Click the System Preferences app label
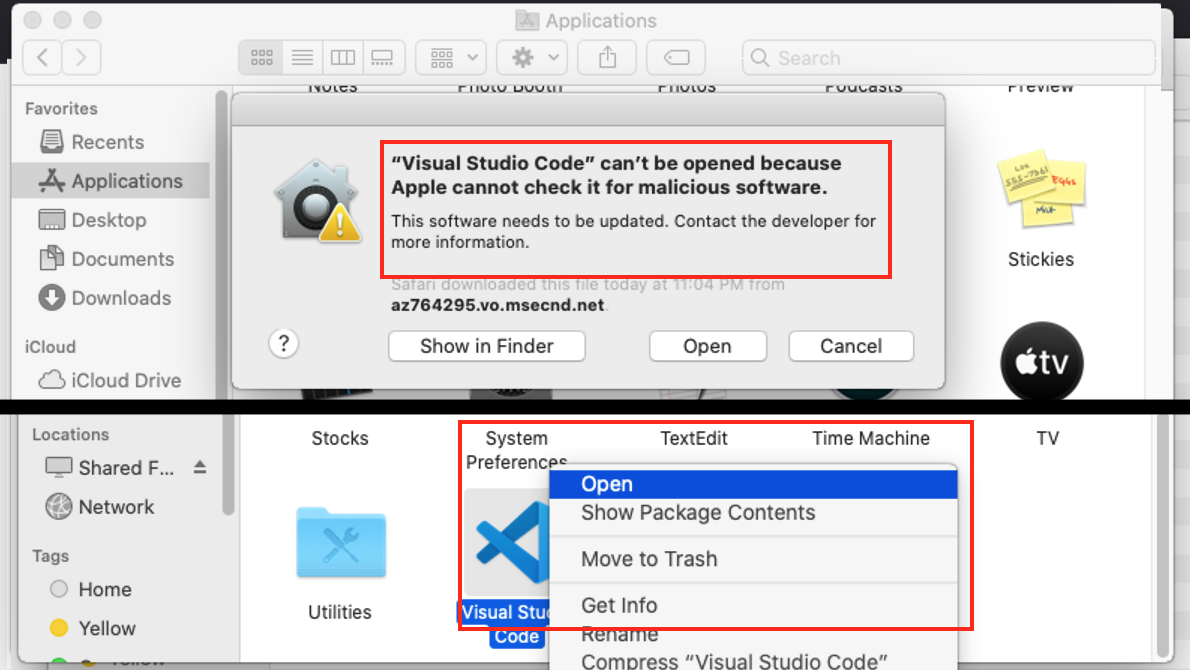1190x670 pixels. pos(516,450)
